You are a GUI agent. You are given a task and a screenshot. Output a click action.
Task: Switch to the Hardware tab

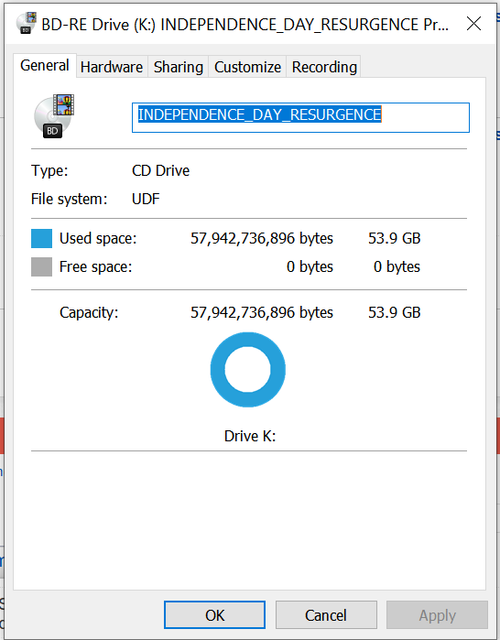coord(111,67)
